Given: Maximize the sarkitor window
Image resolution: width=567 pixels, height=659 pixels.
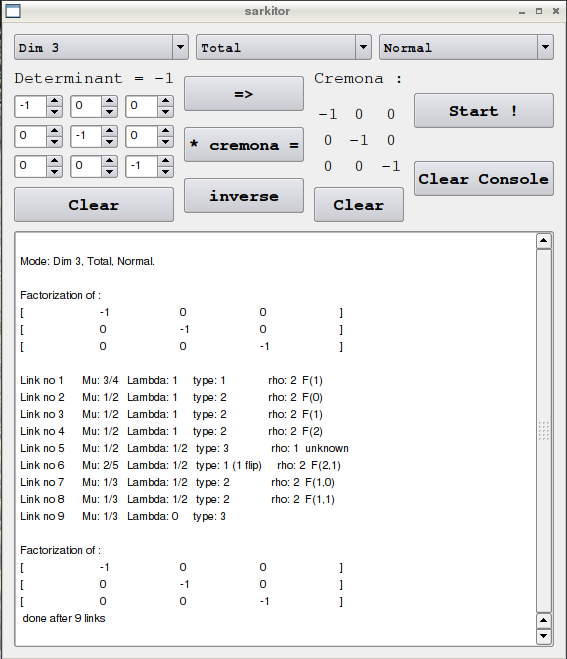Looking at the screenshot, I should pyautogui.click(x=539, y=11).
